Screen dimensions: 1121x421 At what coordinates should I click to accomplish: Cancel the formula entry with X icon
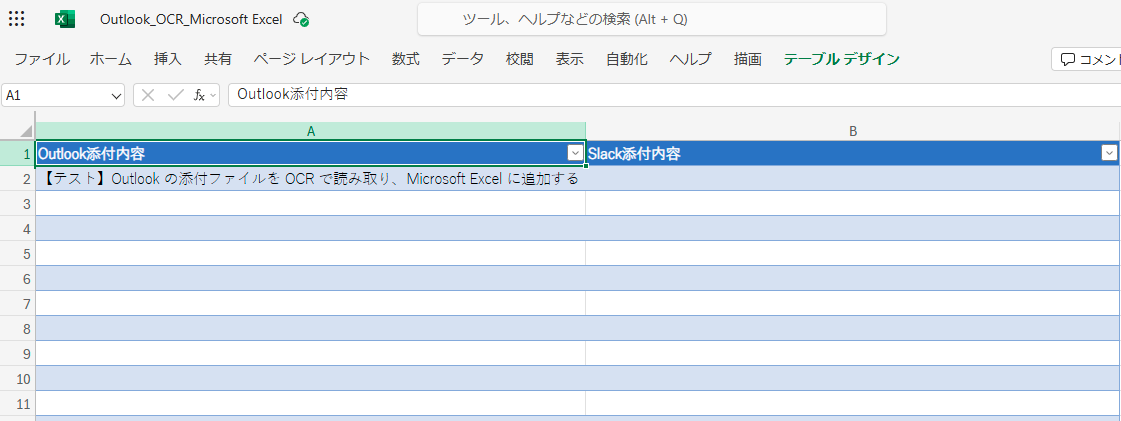[x=148, y=95]
